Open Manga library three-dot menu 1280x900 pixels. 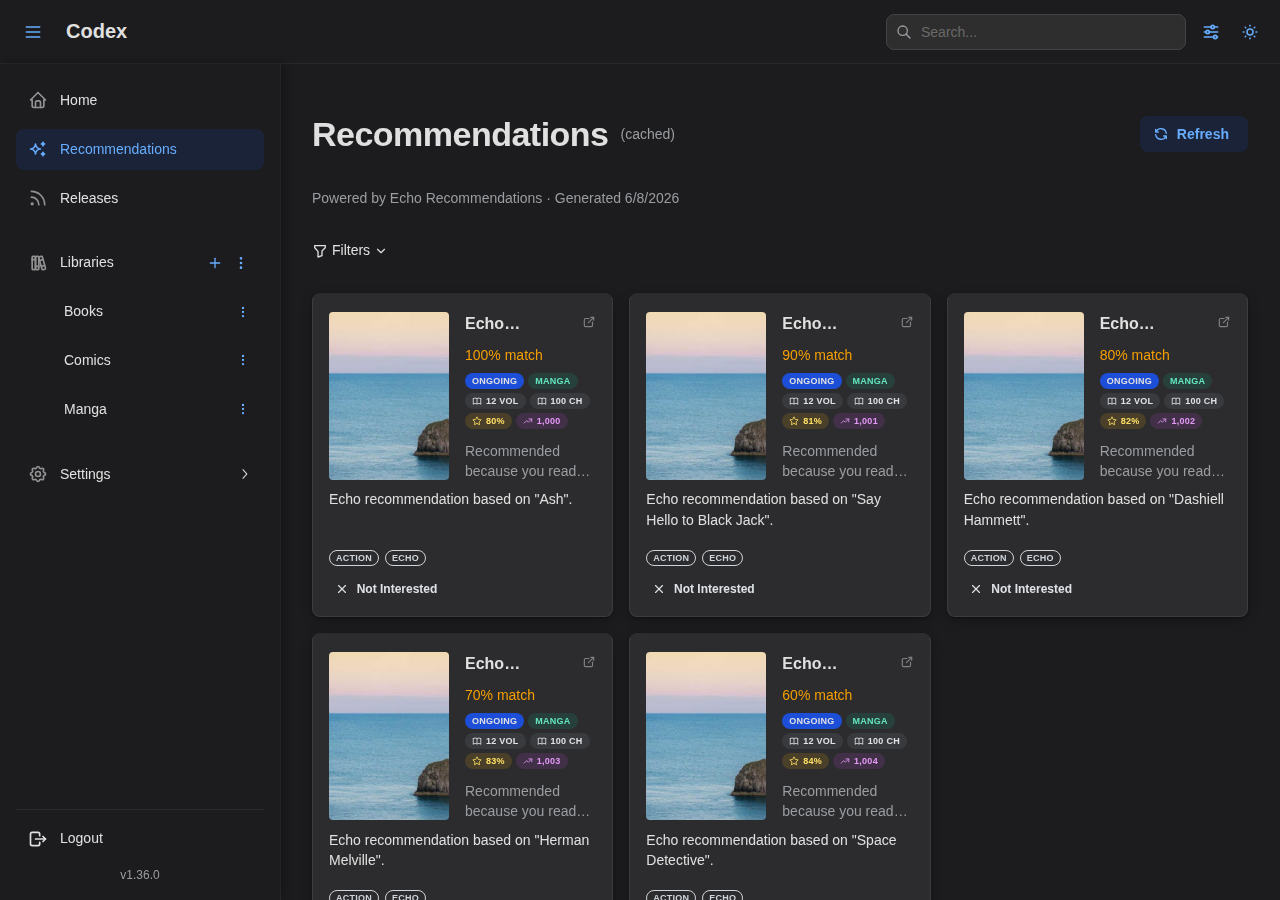242,409
